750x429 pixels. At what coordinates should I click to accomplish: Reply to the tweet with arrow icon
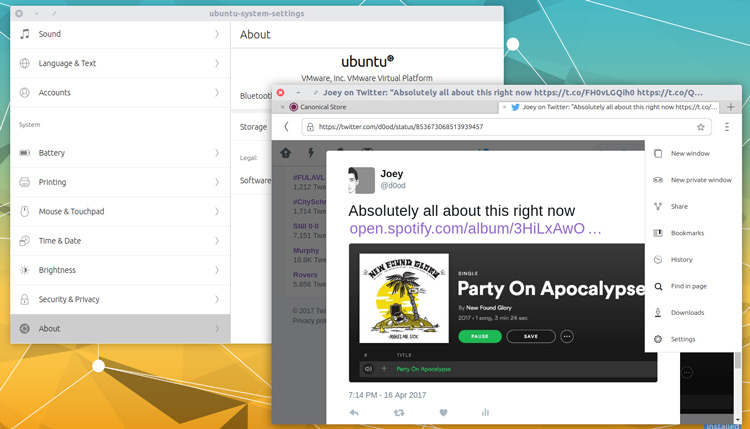coord(354,412)
